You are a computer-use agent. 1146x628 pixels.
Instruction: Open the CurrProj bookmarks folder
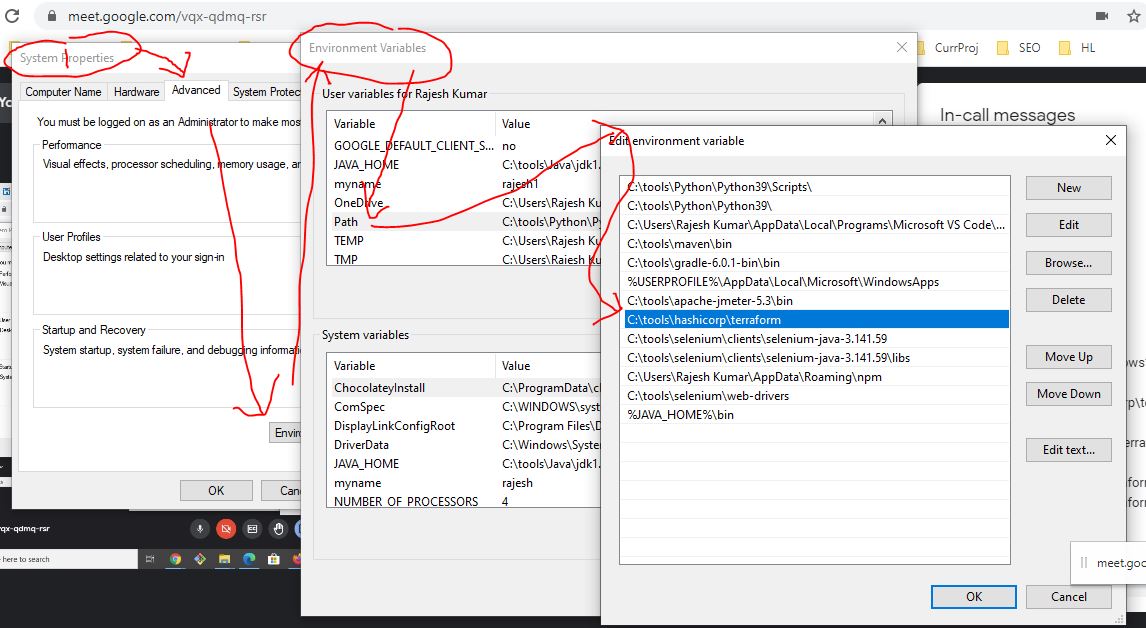[948, 47]
